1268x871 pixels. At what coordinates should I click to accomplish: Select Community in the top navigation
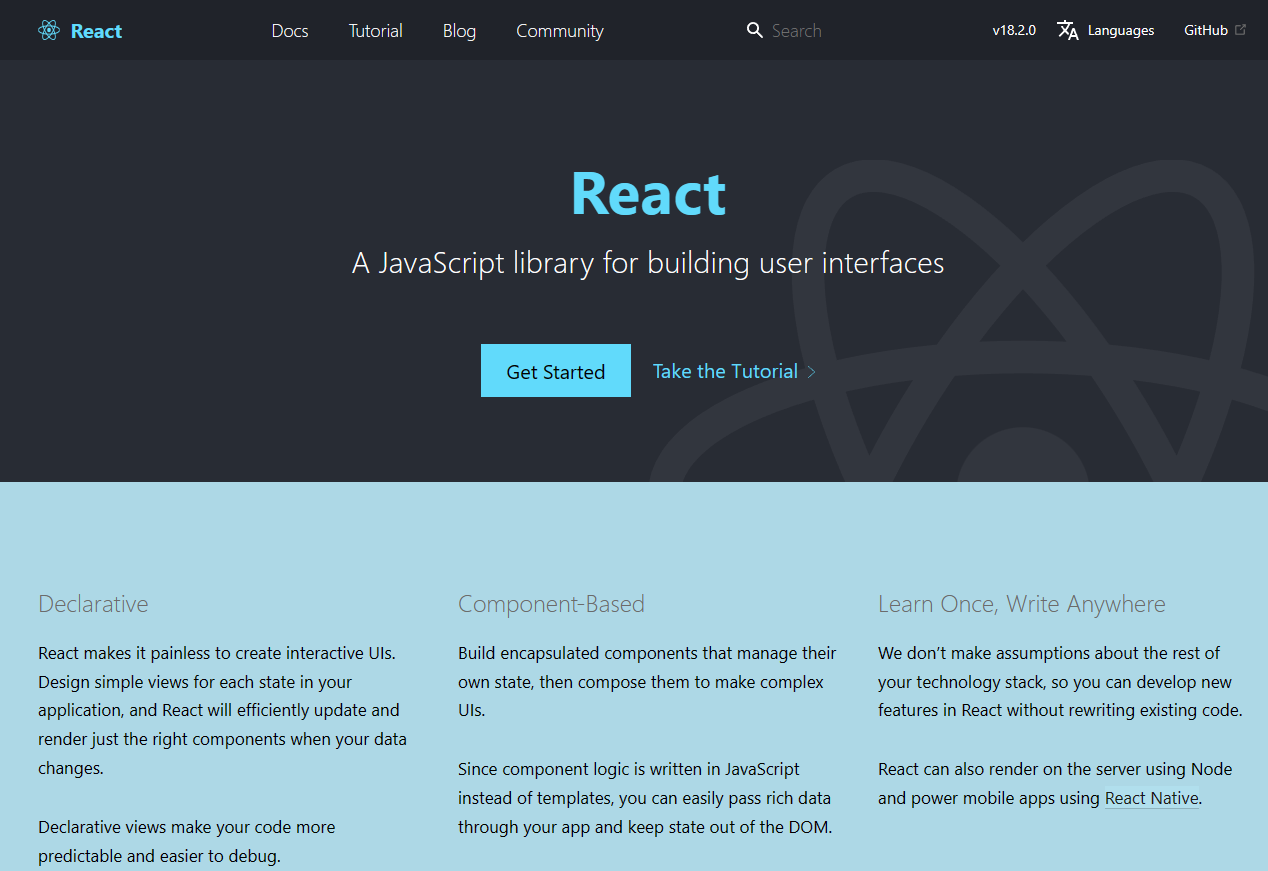(559, 31)
